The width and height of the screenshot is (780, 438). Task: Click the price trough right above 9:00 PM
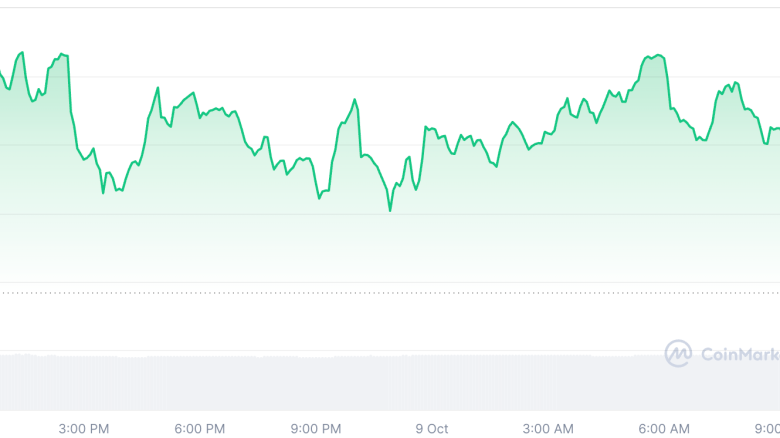[319, 197]
